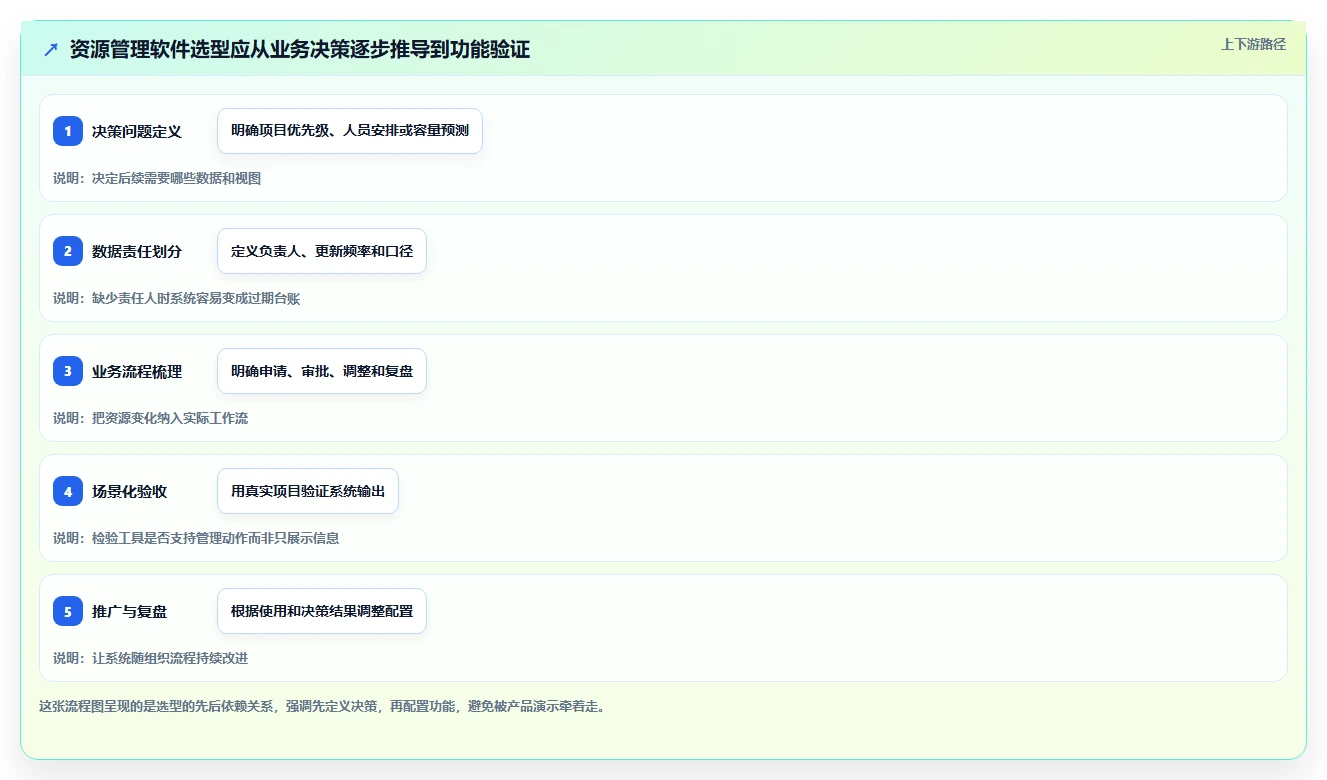Click the 决策问题定义 step title

137,131
